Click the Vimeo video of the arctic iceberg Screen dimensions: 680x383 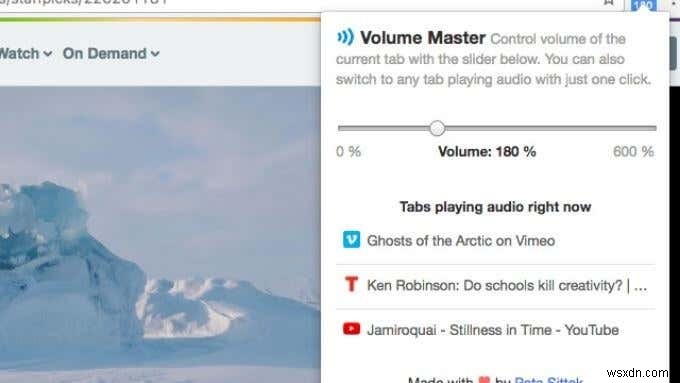[x=160, y=234]
